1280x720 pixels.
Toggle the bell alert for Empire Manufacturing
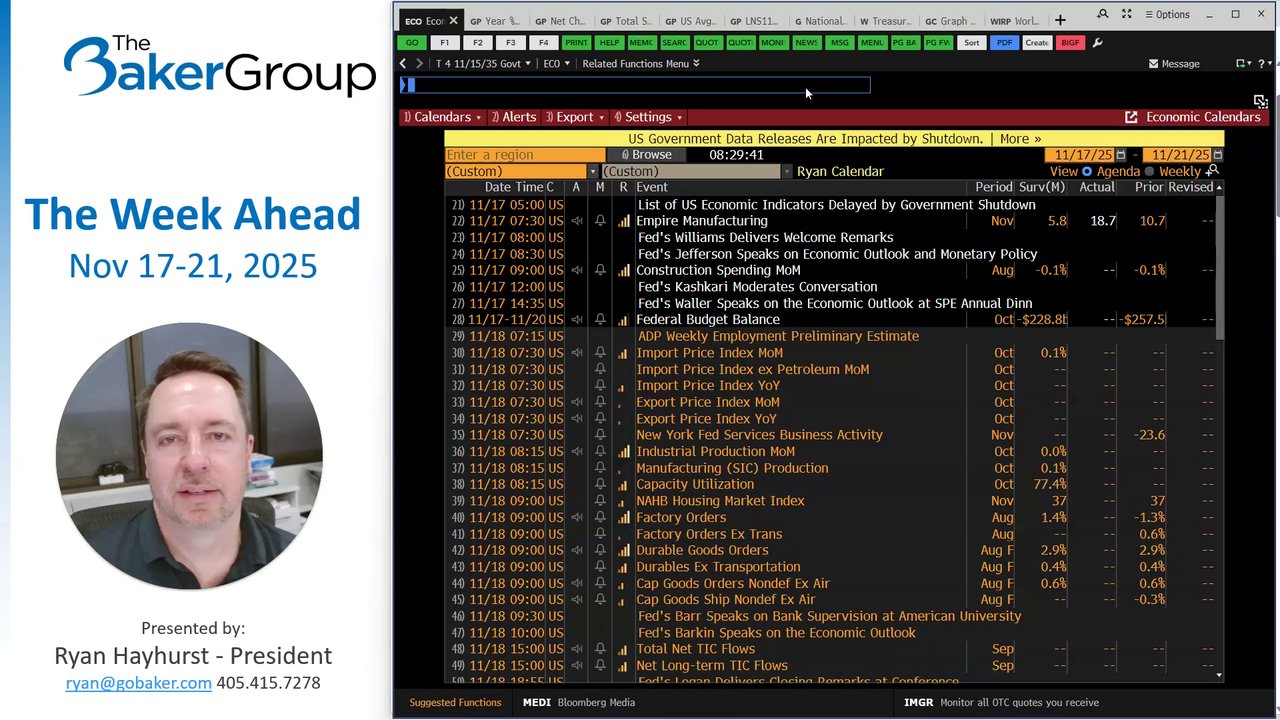point(600,221)
